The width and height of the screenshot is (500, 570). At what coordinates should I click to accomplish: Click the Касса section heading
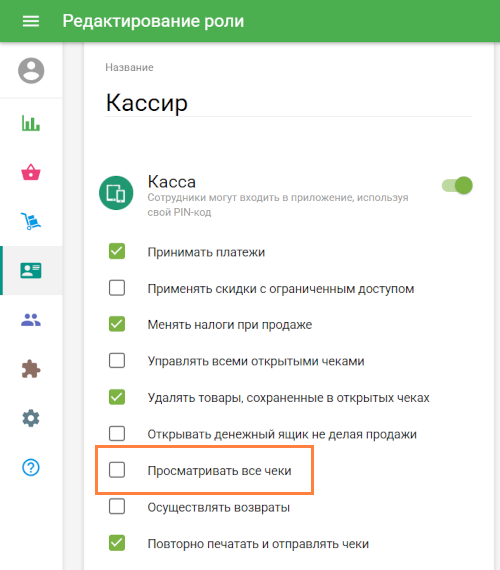click(x=172, y=181)
